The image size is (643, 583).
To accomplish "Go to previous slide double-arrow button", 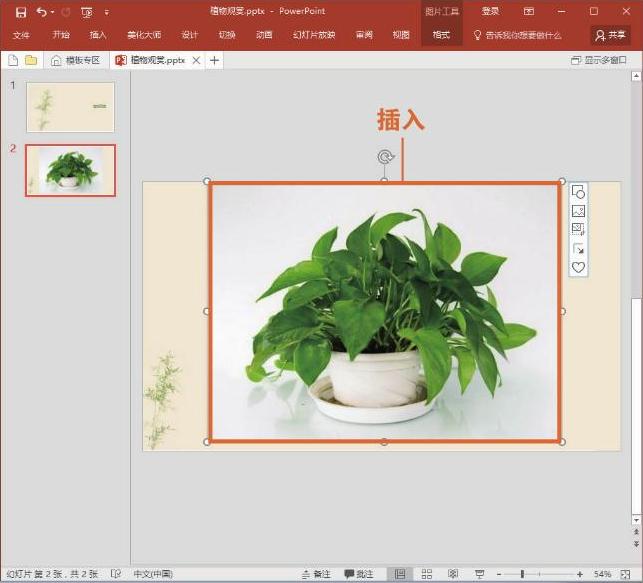I will pos(636,532).
